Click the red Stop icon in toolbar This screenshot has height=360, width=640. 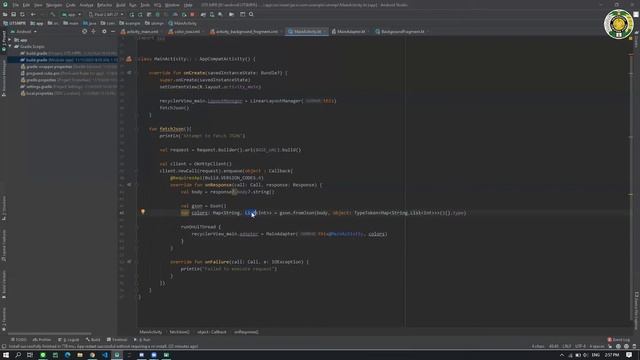tap(192, 14)
